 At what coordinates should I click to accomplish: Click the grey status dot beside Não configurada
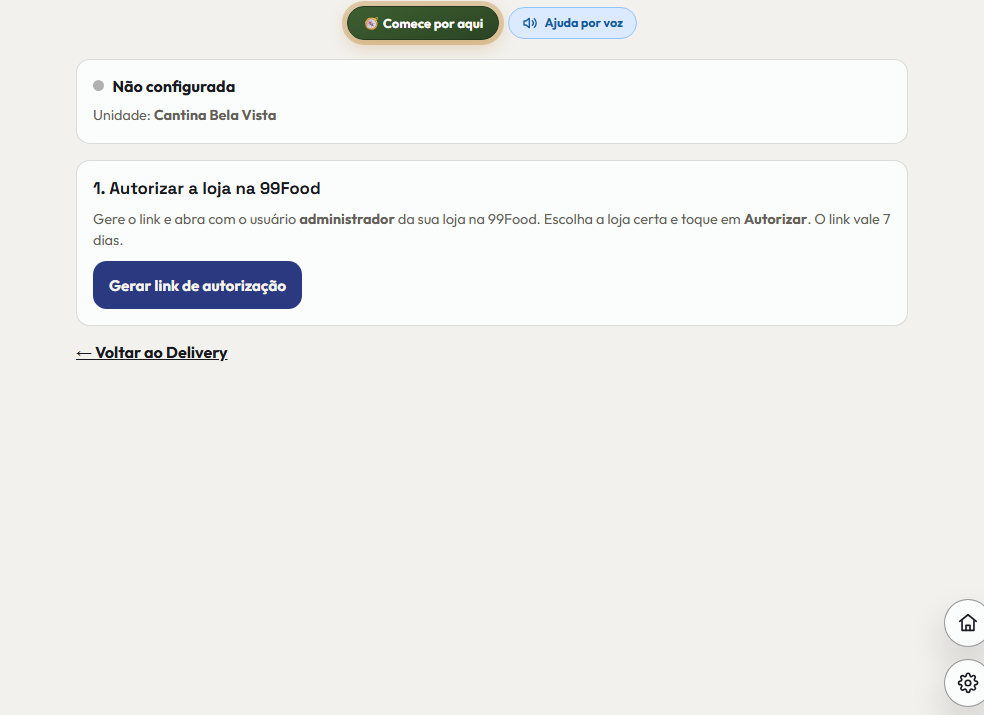point(99,85)
